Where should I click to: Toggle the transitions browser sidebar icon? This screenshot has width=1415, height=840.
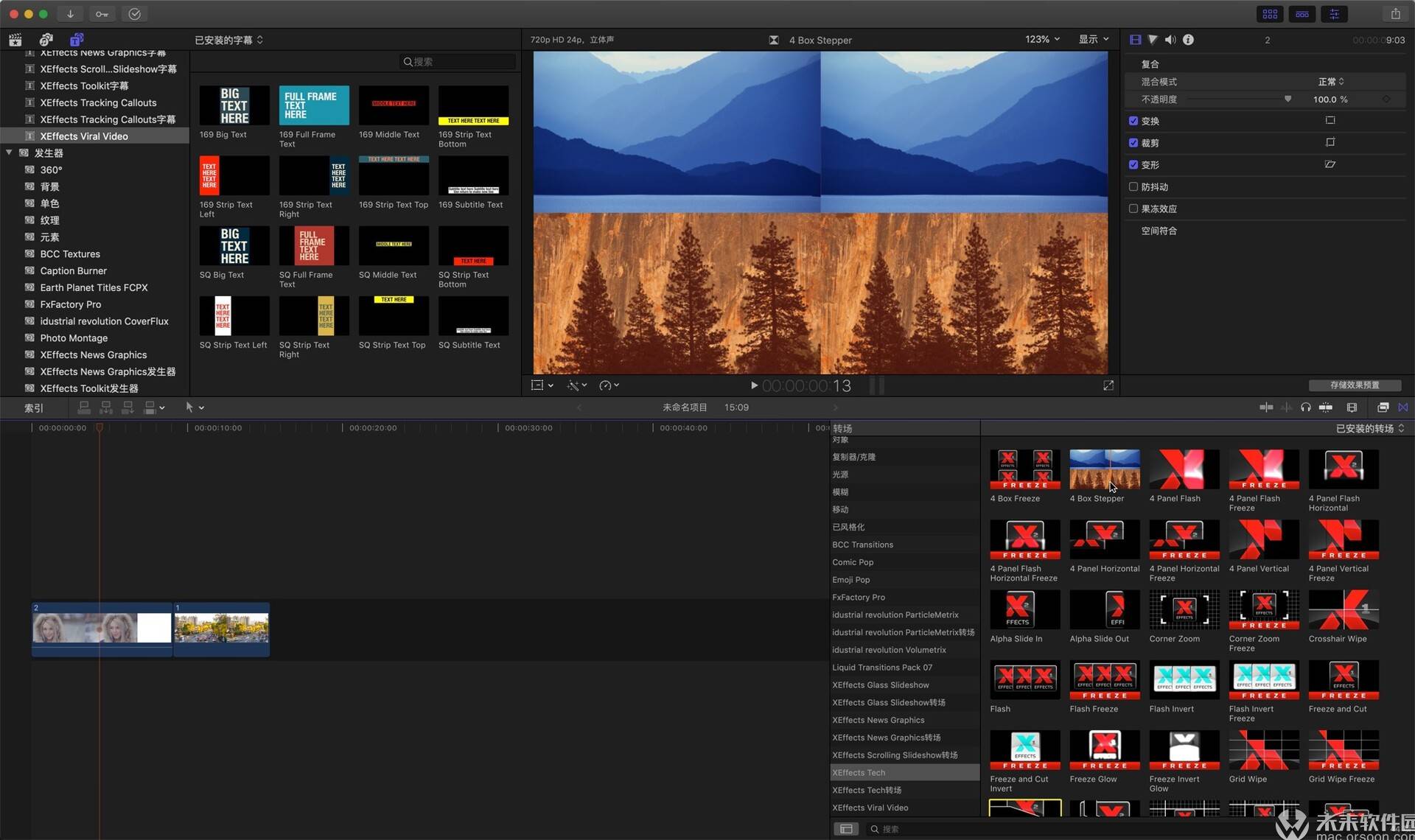[x=846, y=829]
